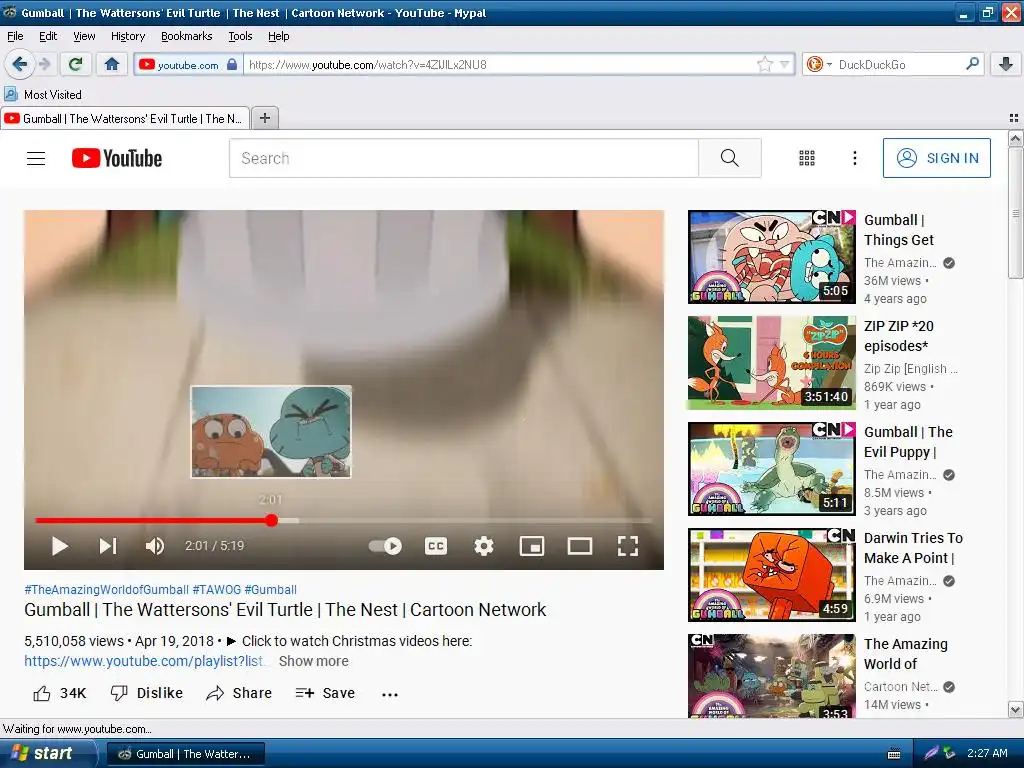Click the SIGN IN button
Image resolution: width=1024 pixels, height=768 pixels.
pyautogui.click(x=936, y=158)
